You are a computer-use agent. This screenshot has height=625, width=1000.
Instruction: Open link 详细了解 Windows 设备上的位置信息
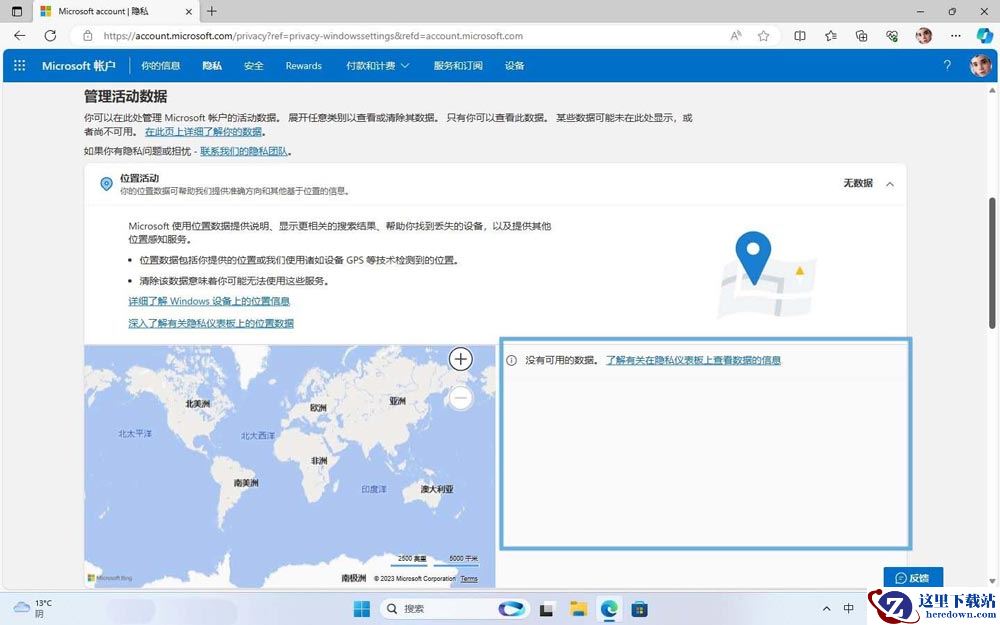[209, 301]
